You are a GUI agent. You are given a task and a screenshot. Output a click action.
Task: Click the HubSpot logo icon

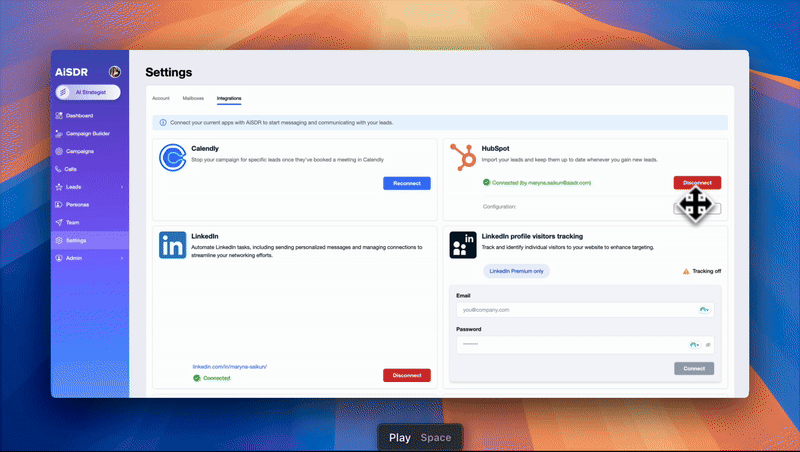(463, 157)
